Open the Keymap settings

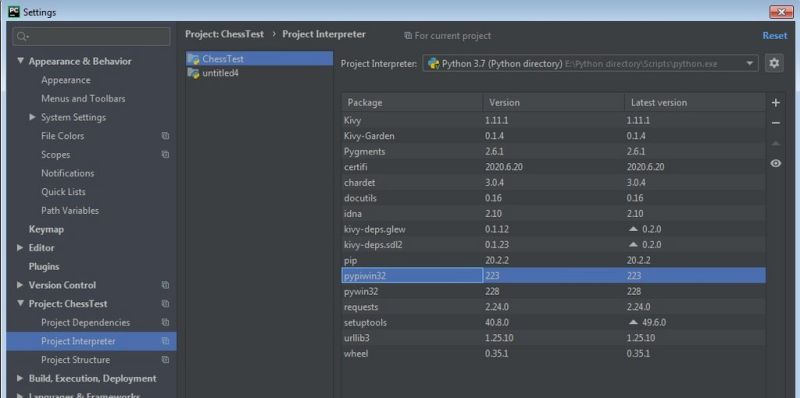[x=46, y=229]
